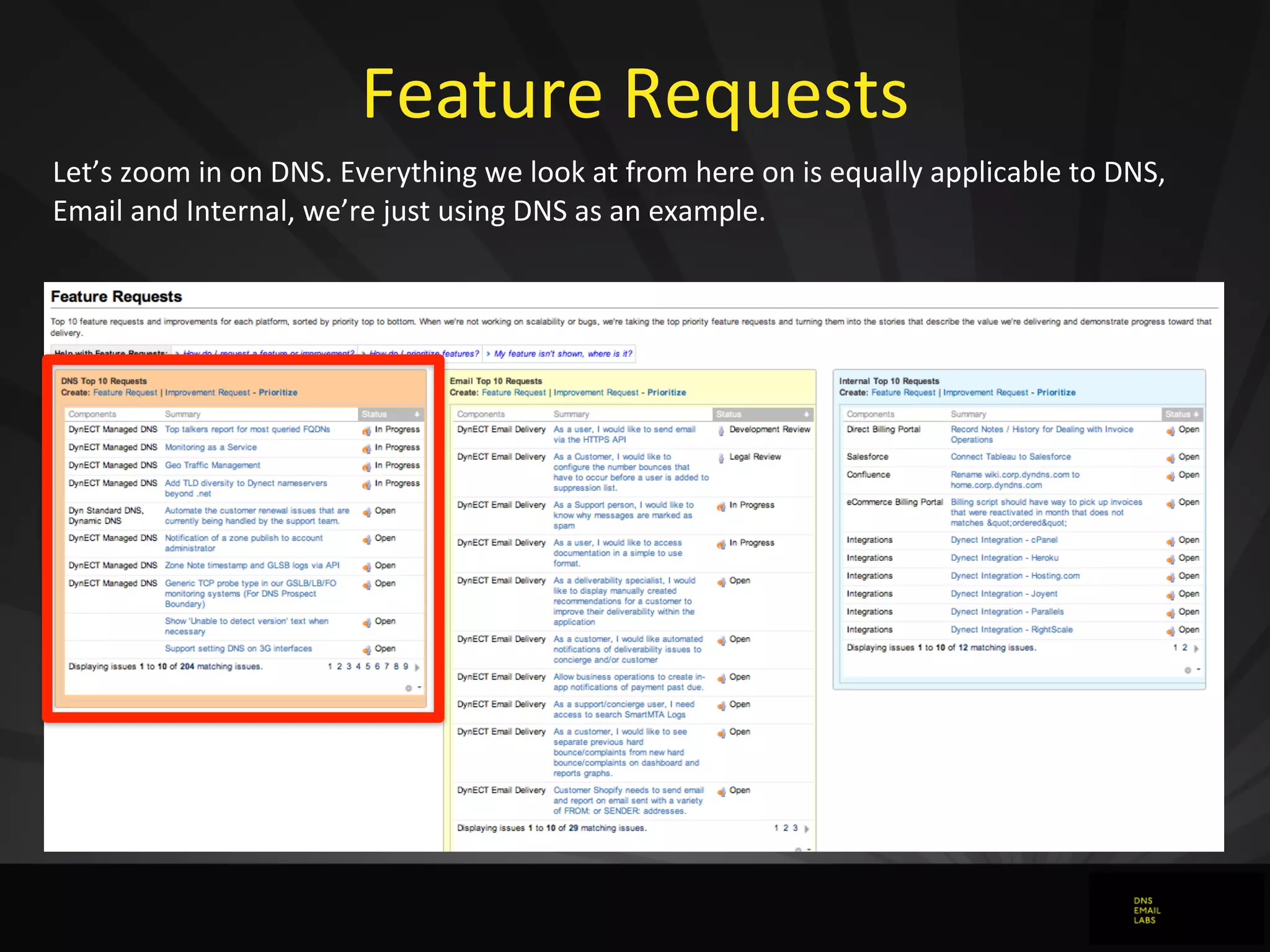
Task: Open Allow business operations in-app notifications issue
Action: [x=629, y=682]
